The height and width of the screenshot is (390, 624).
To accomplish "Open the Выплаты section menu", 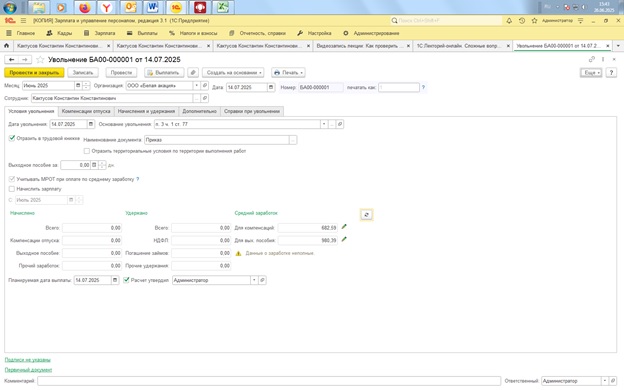I will pos(142,33).
